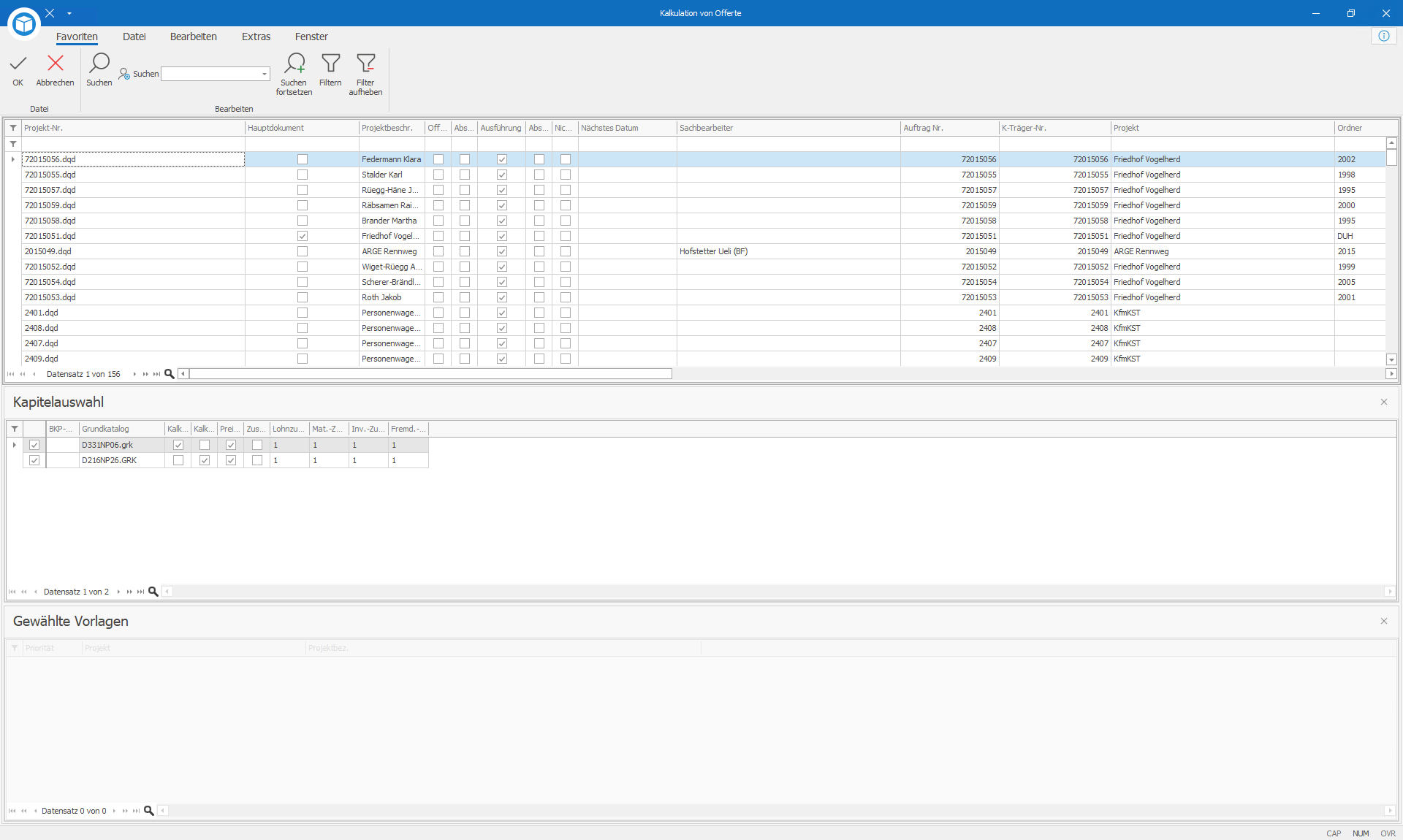Click the Roth Jakob description cell
The height and width of the screenshot is (840, 1403).
(392, 297)
